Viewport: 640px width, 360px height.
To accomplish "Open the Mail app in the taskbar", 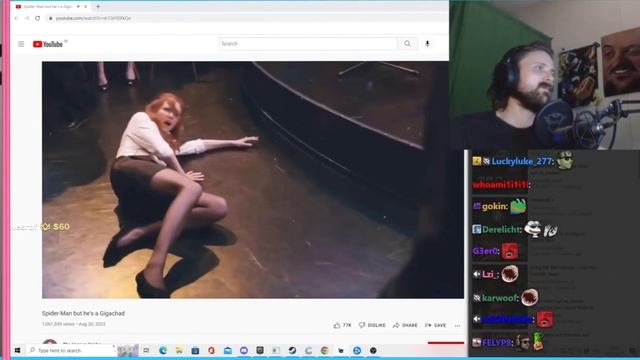I will click(x=228, y=350).
